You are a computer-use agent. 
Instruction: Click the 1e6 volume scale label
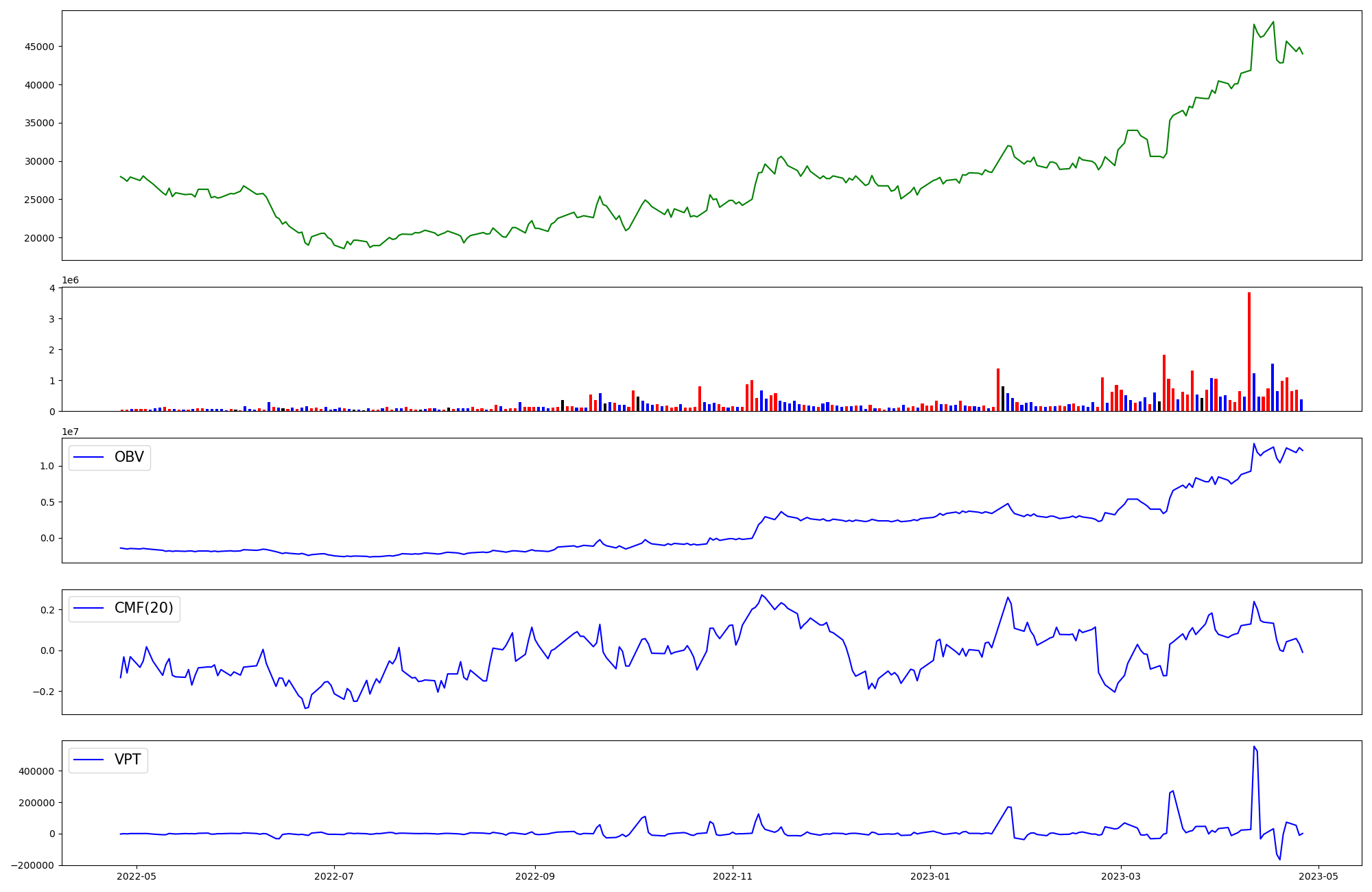coord(70,280)
